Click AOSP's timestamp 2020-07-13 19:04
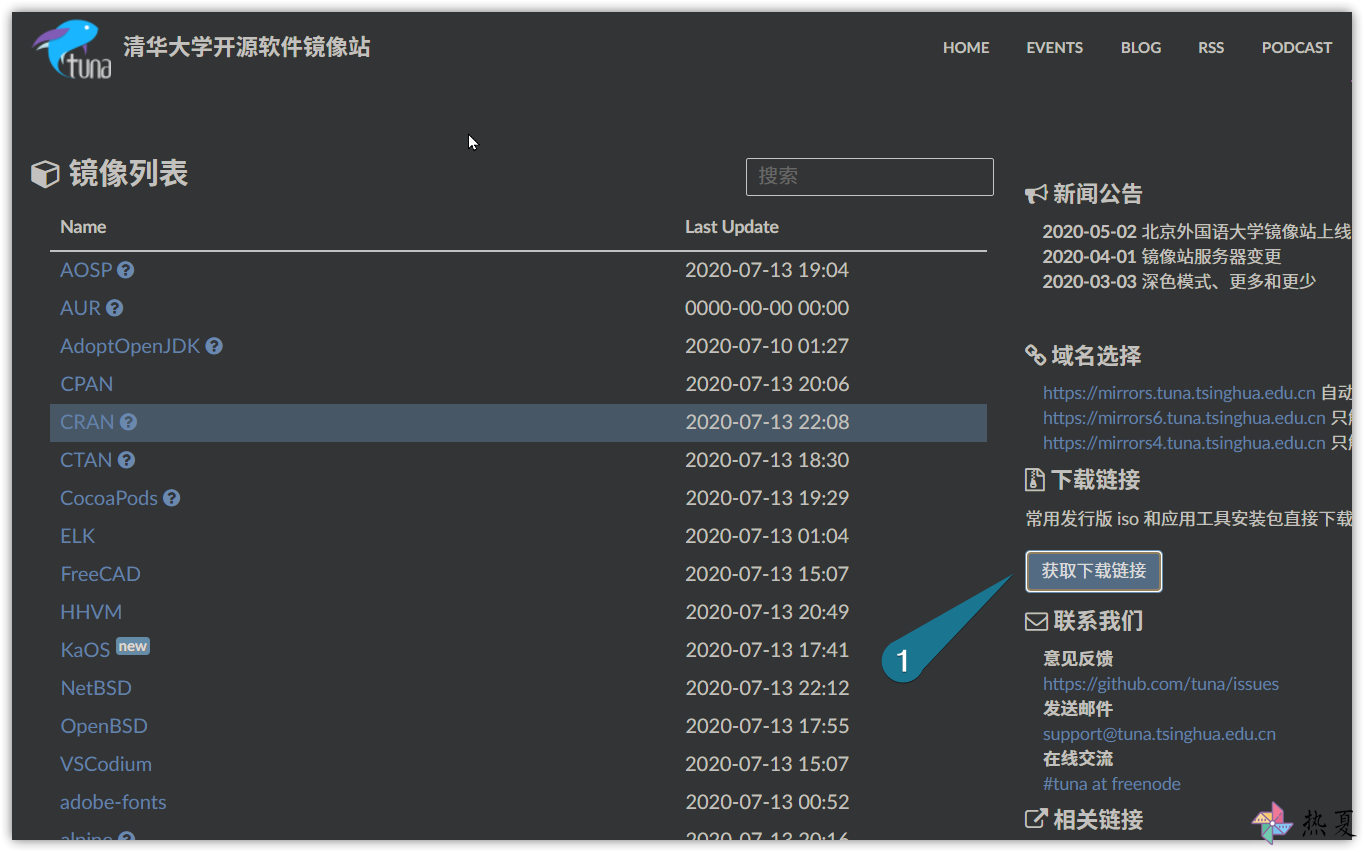Viewport: 1364px width, 852px height. 767,270
